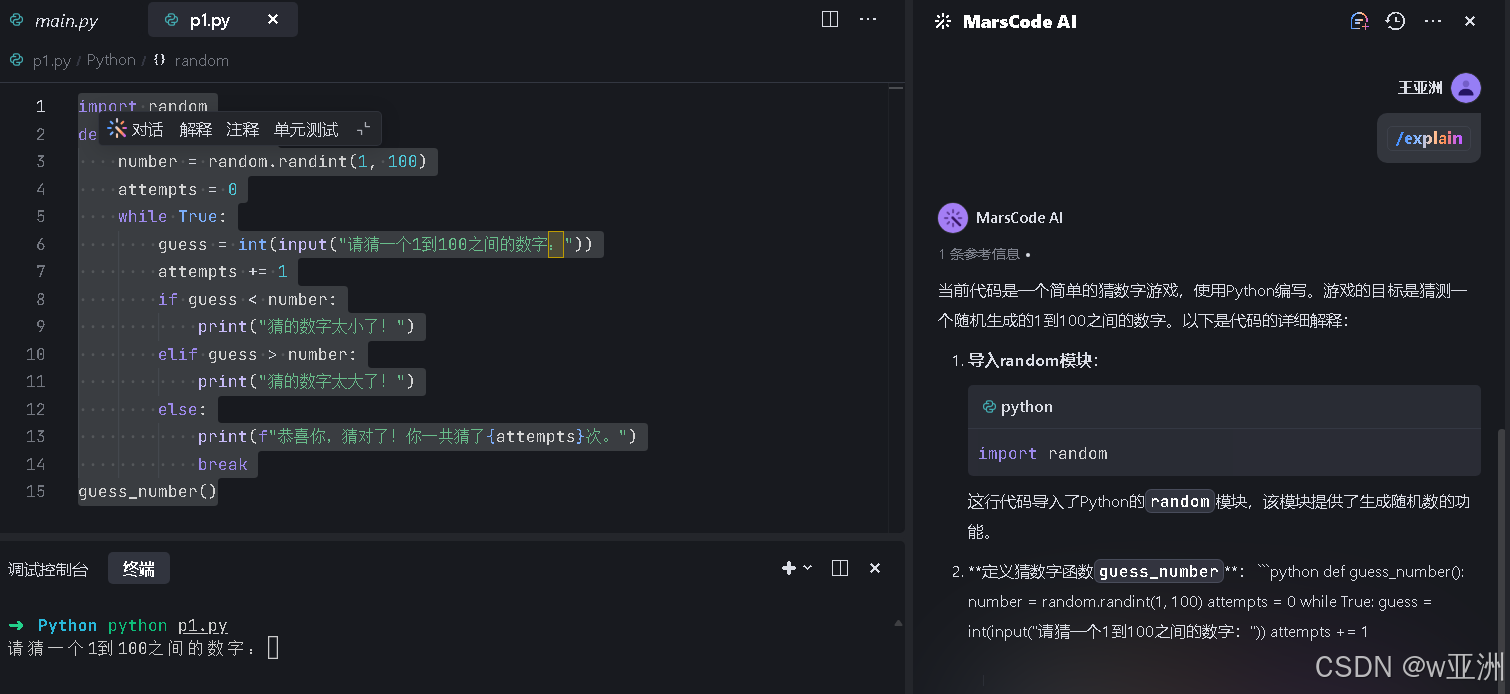Select the p1.py editor tab

(209, 20)
